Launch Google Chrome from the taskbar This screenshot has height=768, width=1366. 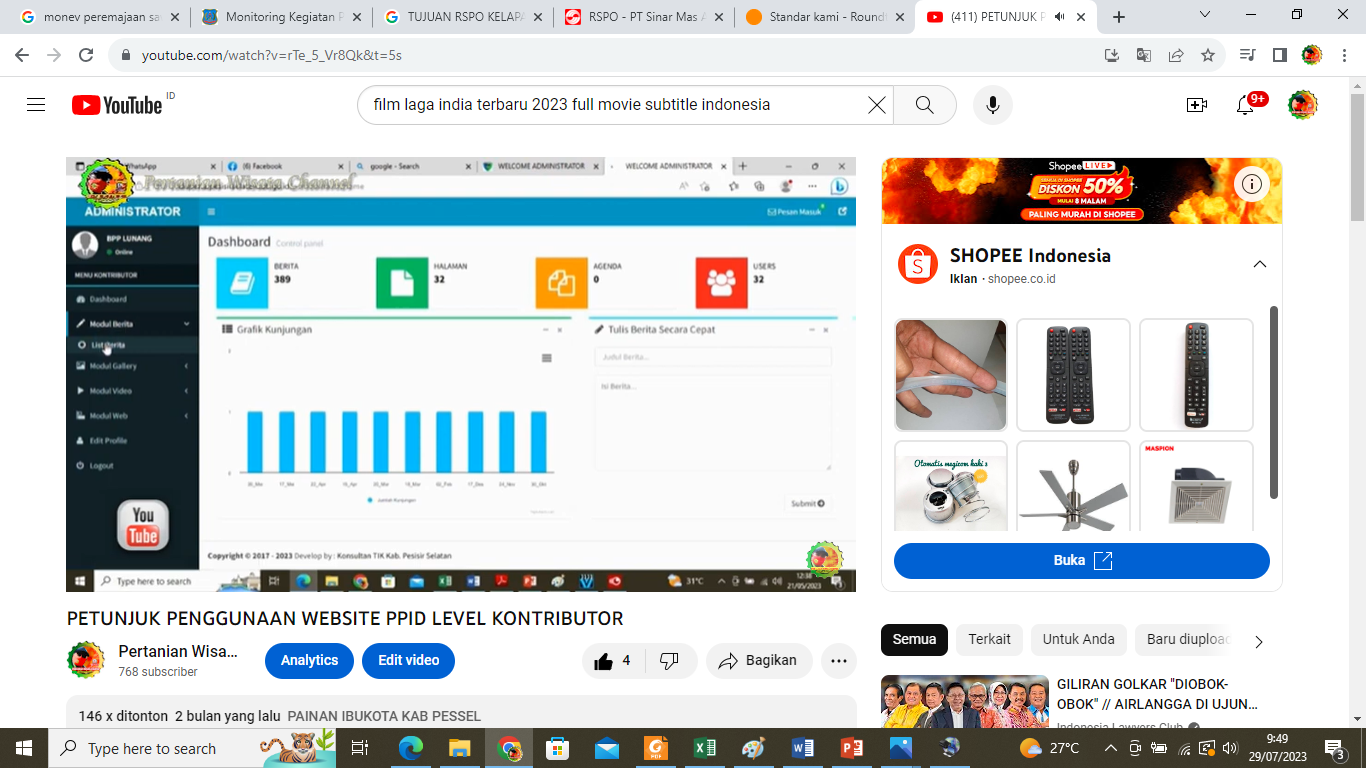click(508, 748)
